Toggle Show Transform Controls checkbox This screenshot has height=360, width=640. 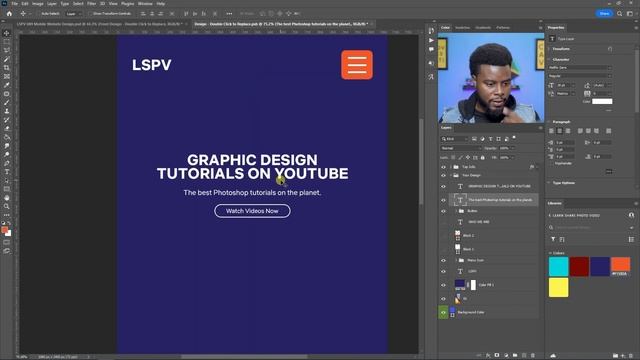90,13
